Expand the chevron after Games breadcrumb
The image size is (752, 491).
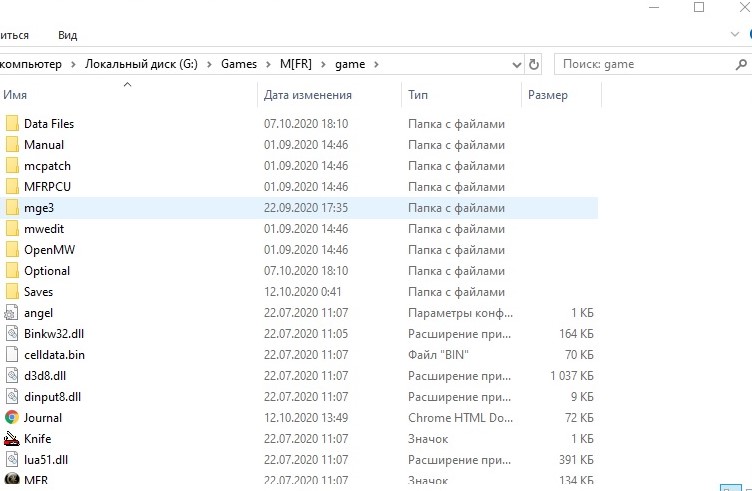click(268, 64)
